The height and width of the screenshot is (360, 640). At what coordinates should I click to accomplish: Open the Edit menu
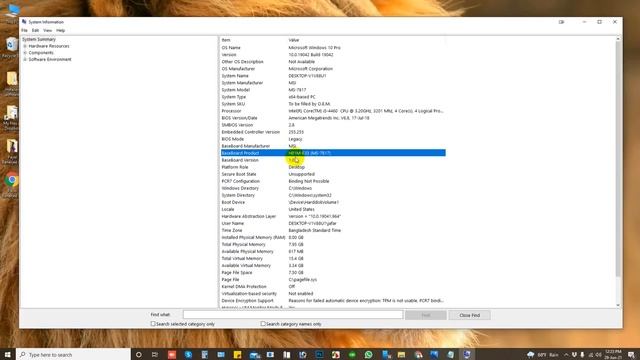click(x=36, y=31)
